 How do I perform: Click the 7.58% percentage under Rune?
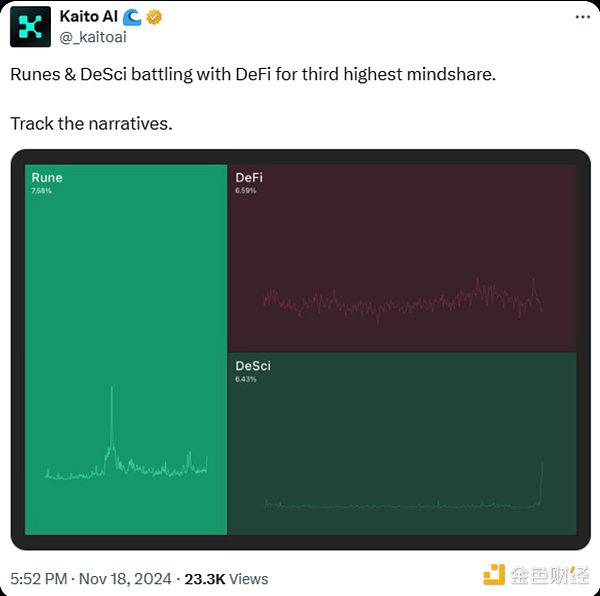pyautogui.click(x=41, y=191)
